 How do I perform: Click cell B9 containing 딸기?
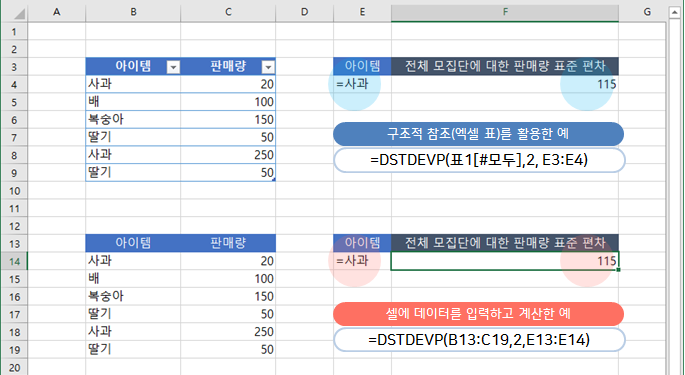[133, 173]
